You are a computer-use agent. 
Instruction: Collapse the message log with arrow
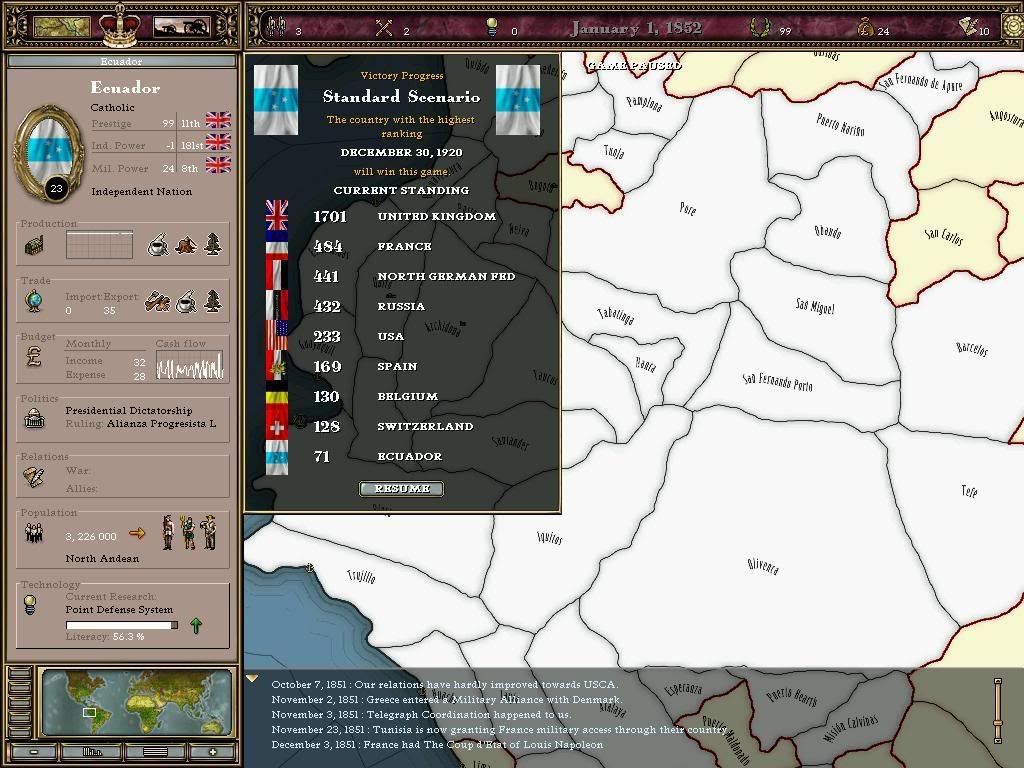click(x=253, y=680)
